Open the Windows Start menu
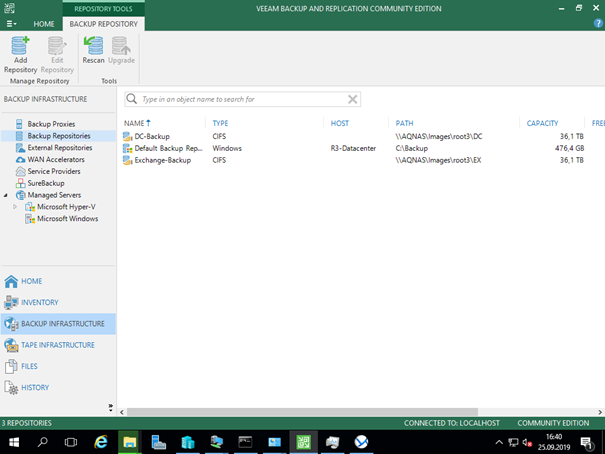 click(14, 441)
